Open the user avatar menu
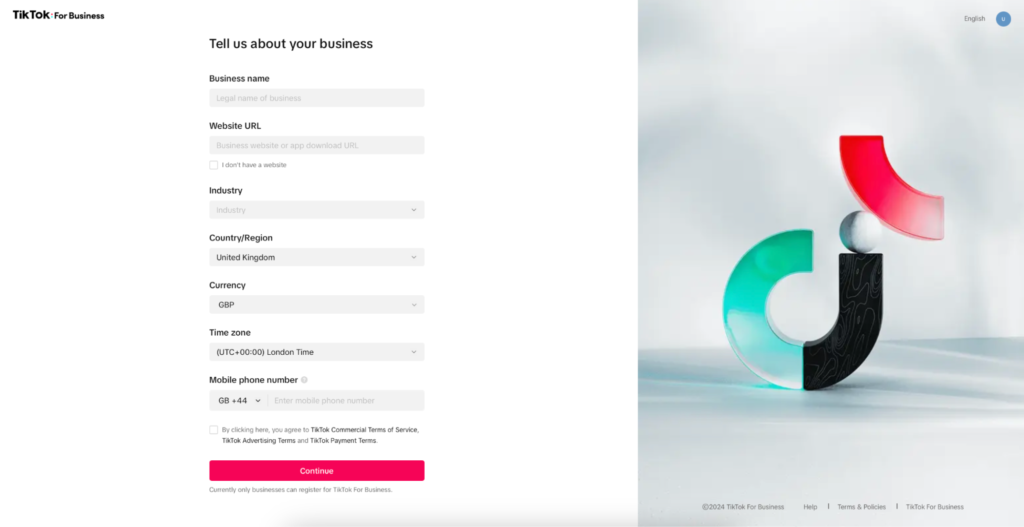 (x=1003, y=19)
